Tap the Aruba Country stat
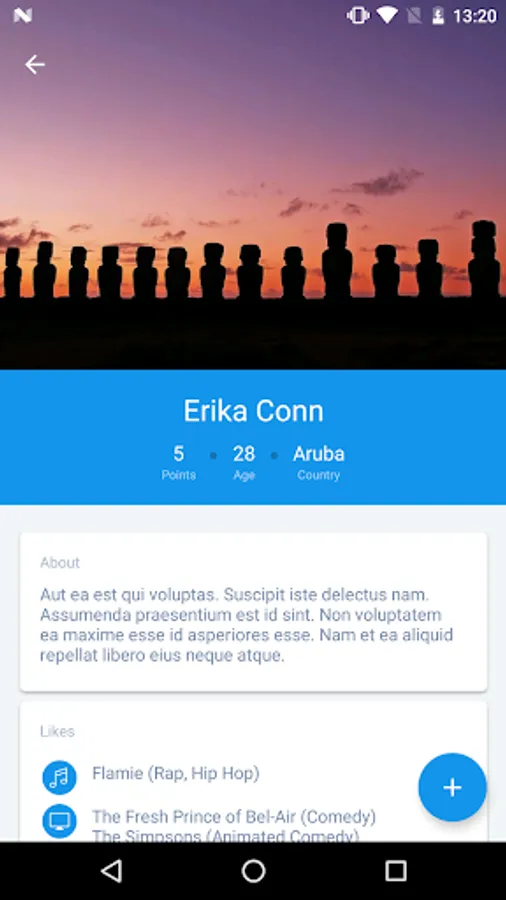This screenshot has height=900, width=506. pos(318,463)
